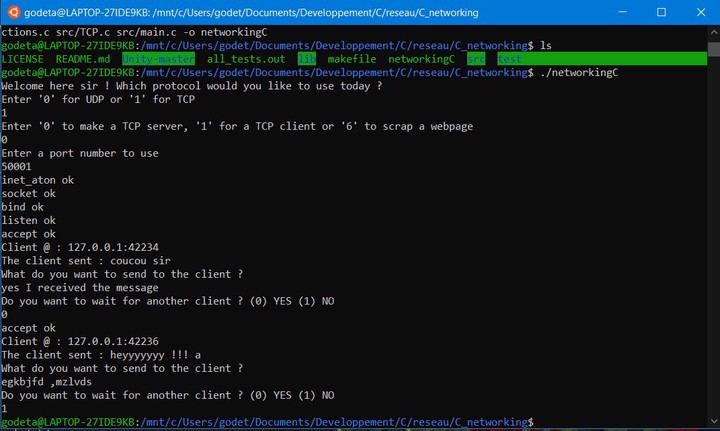The height and width of the screenshot is (431, 720).
Task: Click the window title text
Action: [251, 12]
